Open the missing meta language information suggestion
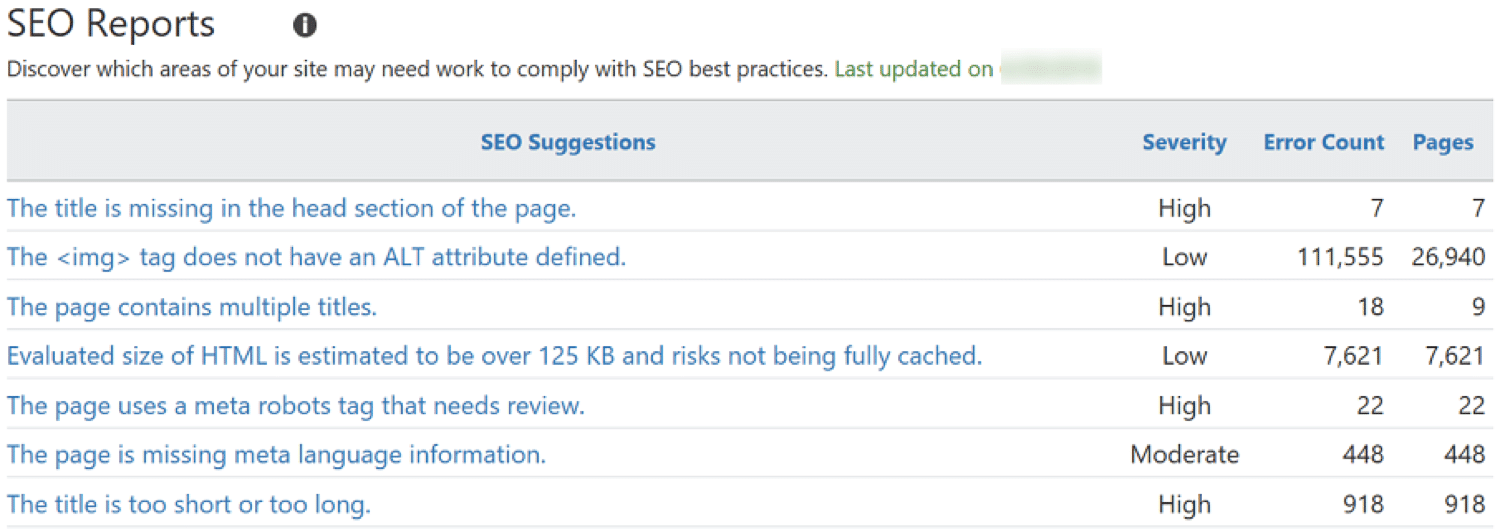Viewport: 1500px width, 532px height. [276, 455]
